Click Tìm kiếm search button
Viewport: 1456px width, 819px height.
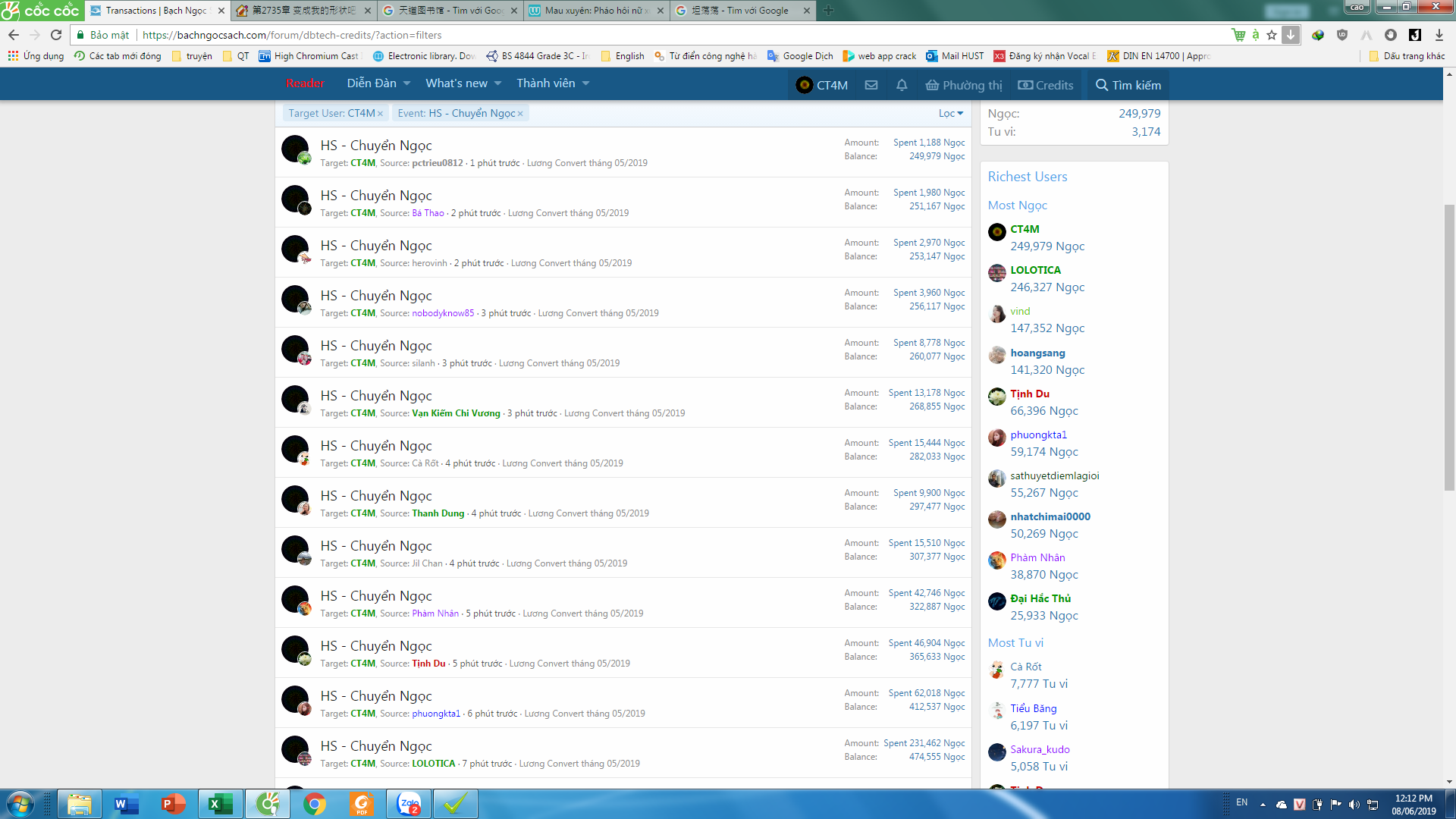click(1128, 85)
